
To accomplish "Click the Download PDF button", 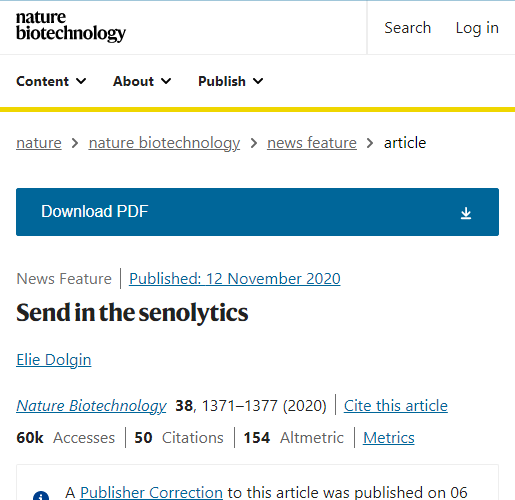I will tap(257, 212).
